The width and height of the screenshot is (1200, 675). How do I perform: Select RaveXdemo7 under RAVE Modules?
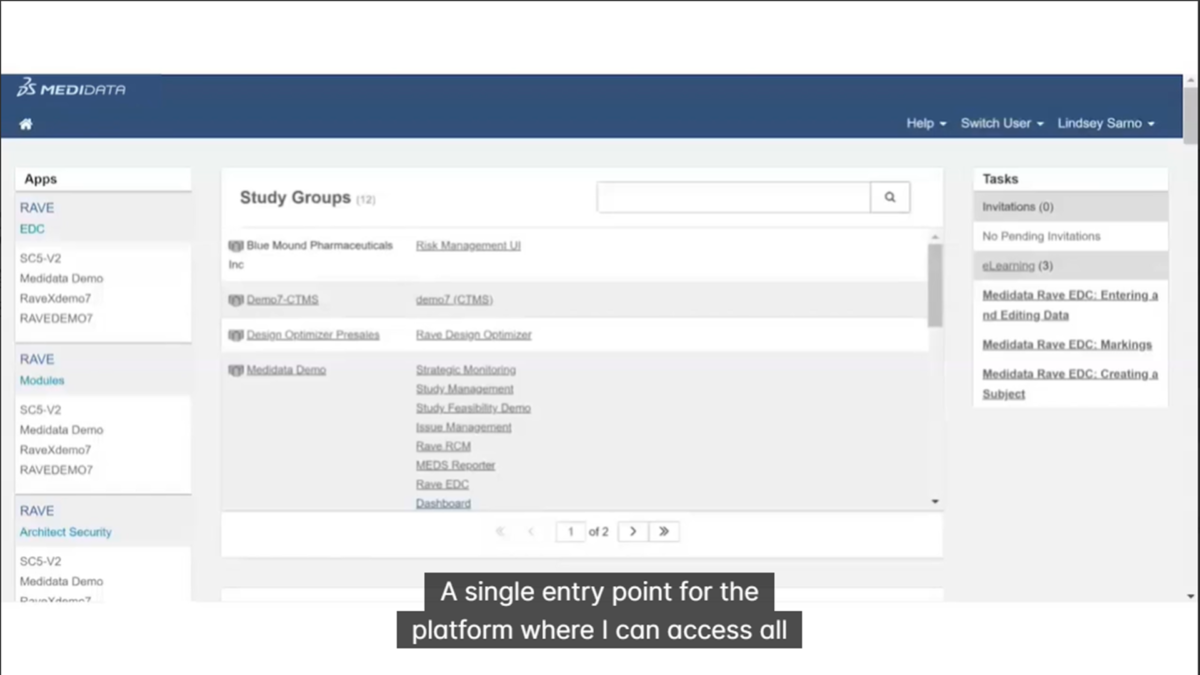55,450
